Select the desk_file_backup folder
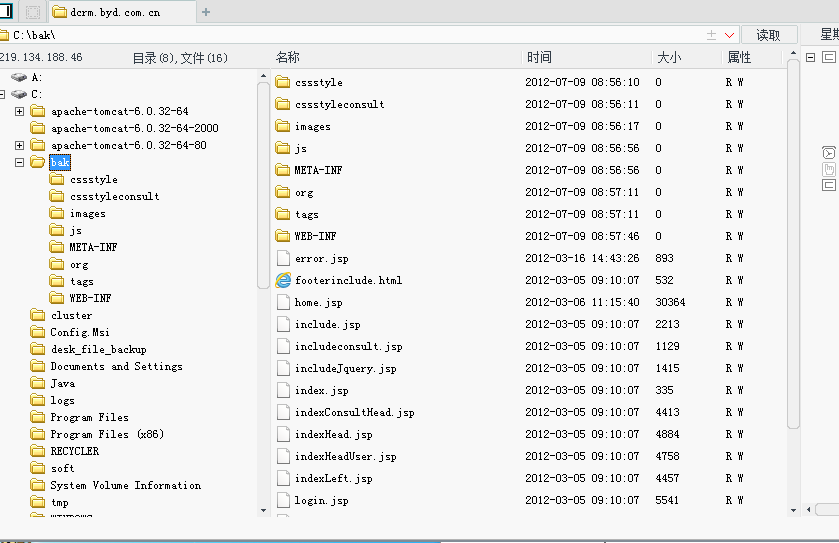The height and width of the screenshot is (543, 839). [98, 349]
